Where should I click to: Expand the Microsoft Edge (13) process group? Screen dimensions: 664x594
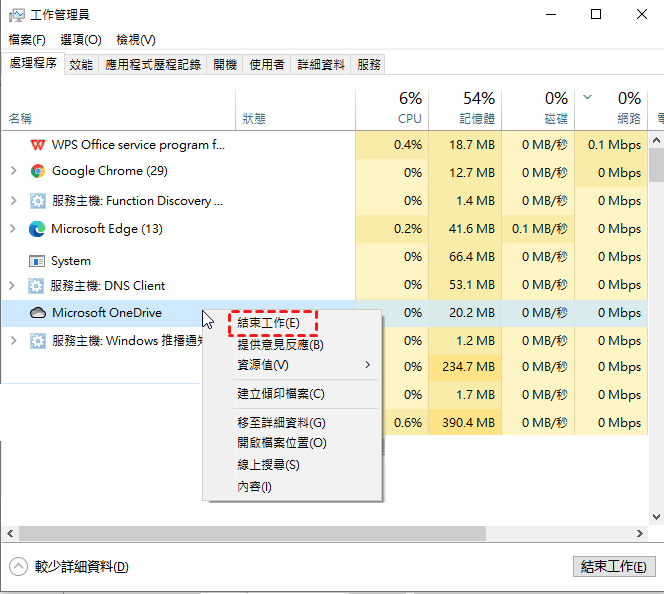click(13, 229)
